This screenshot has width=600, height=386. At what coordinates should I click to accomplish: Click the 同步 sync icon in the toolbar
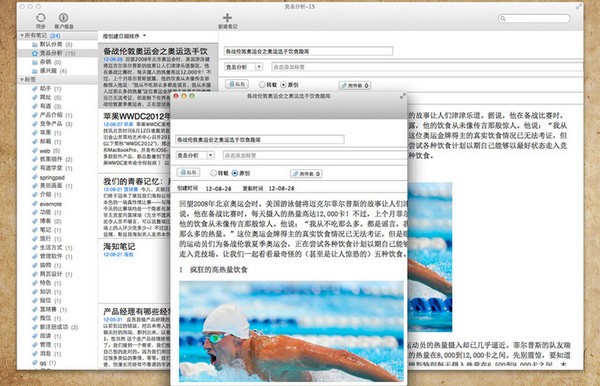pyautogui.click(x=41, y=18)
